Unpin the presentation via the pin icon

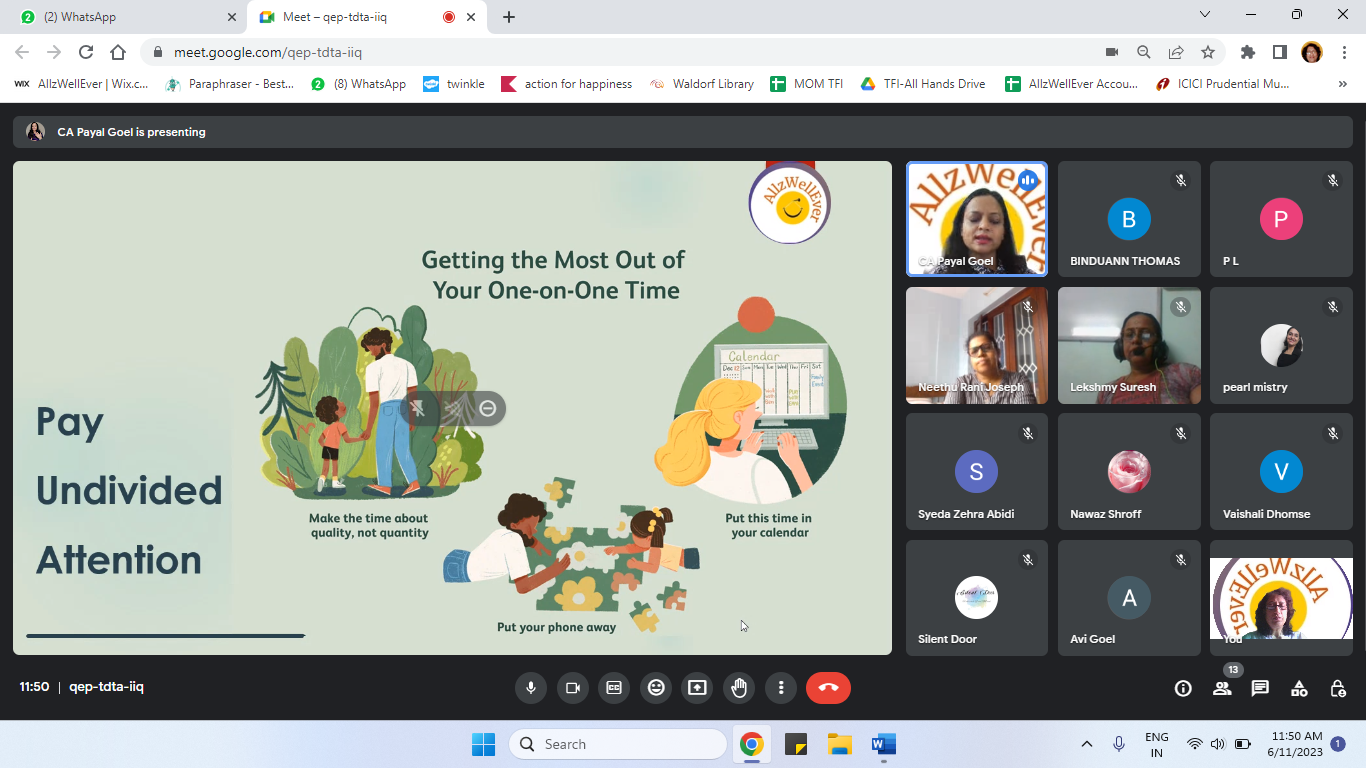tap(418, 408)
